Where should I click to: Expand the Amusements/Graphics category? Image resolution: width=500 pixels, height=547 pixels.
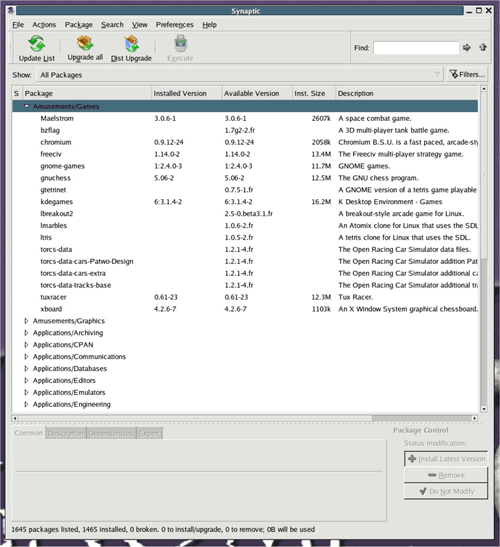click(26, 321)
